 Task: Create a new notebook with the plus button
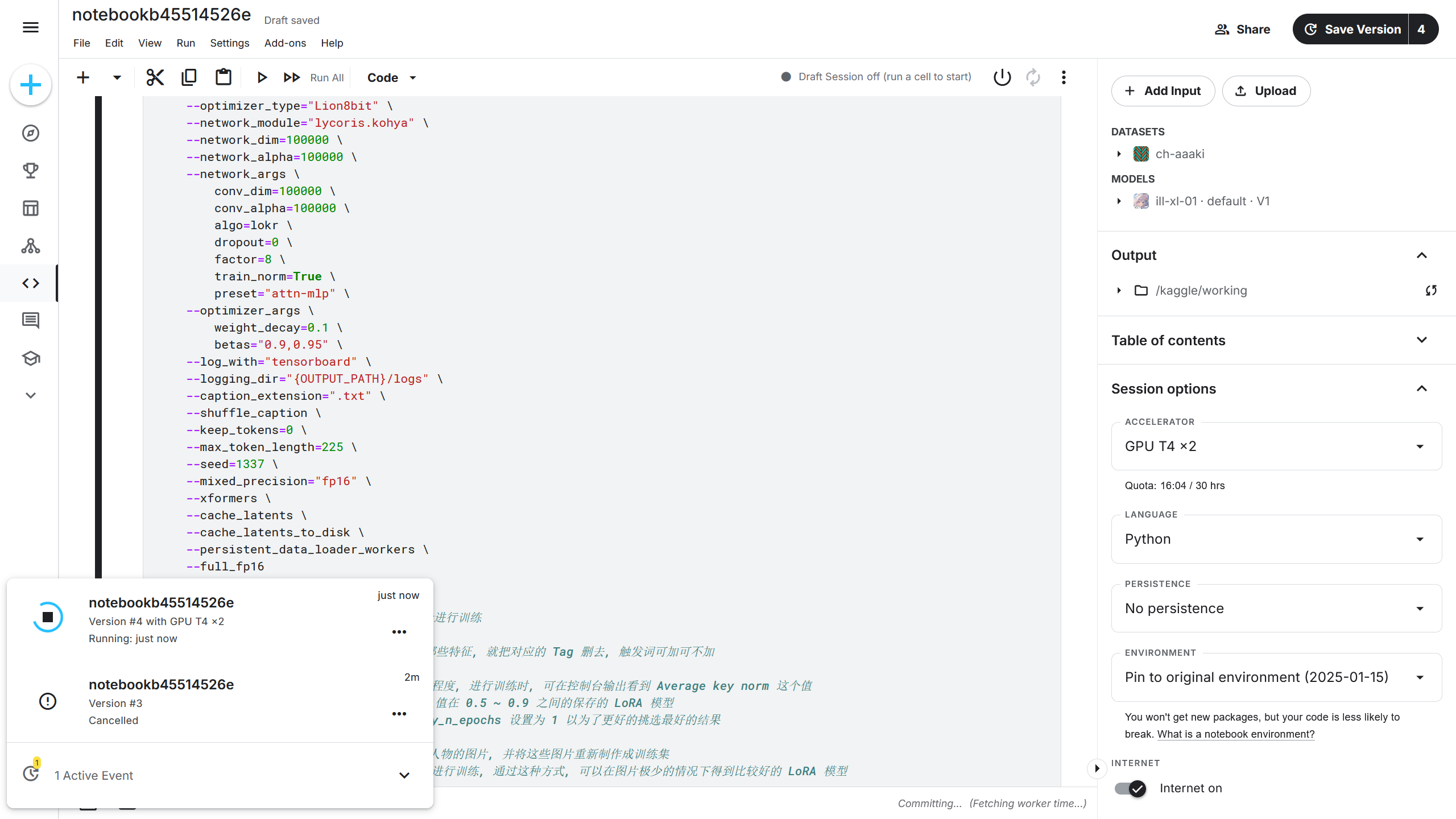click(30, 84)
